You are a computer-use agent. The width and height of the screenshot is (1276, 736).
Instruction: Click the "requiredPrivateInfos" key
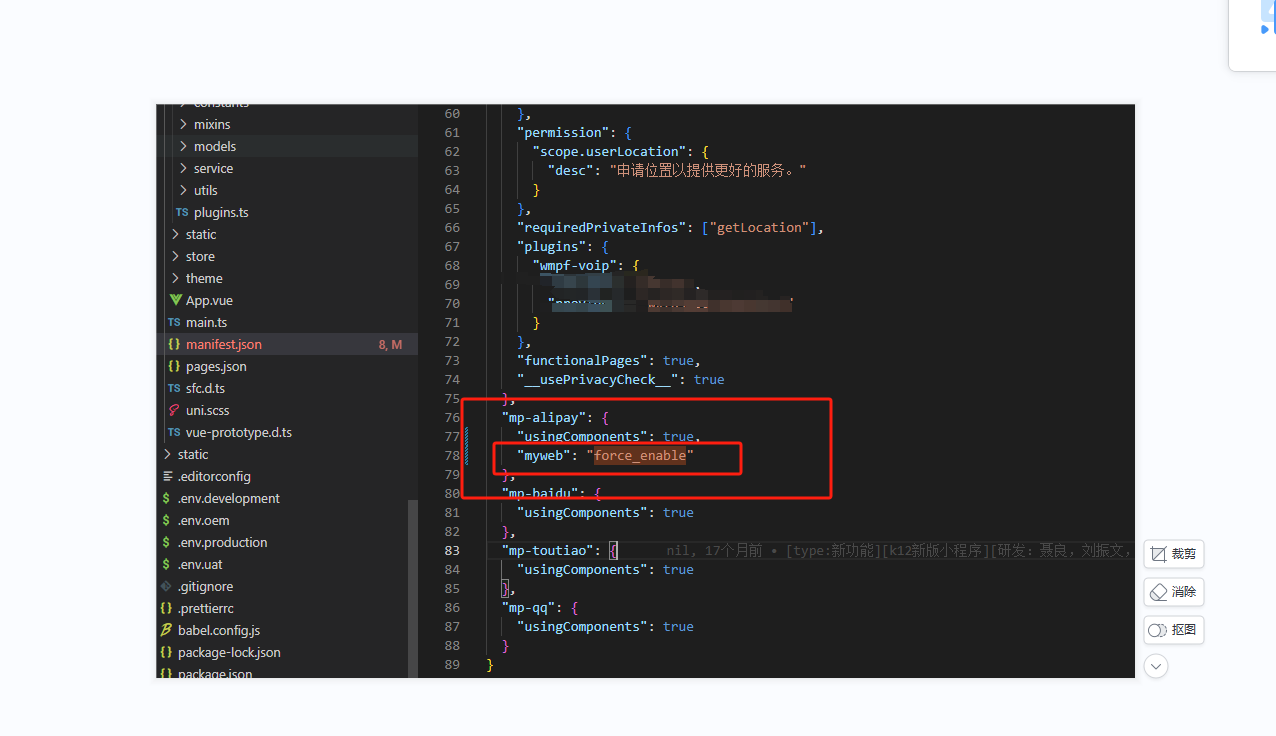604,227
